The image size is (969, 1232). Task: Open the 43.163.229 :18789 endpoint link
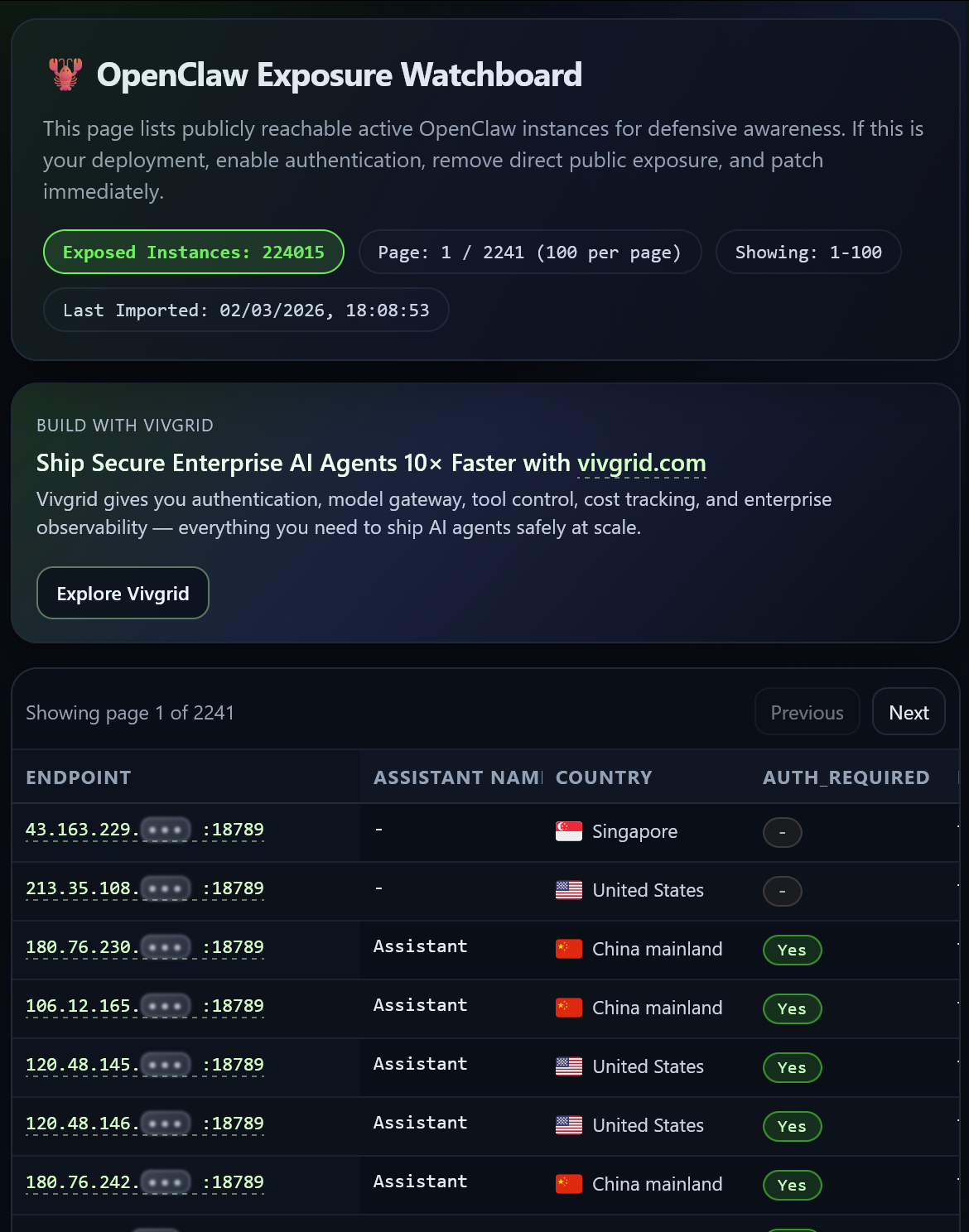[144, 830]
